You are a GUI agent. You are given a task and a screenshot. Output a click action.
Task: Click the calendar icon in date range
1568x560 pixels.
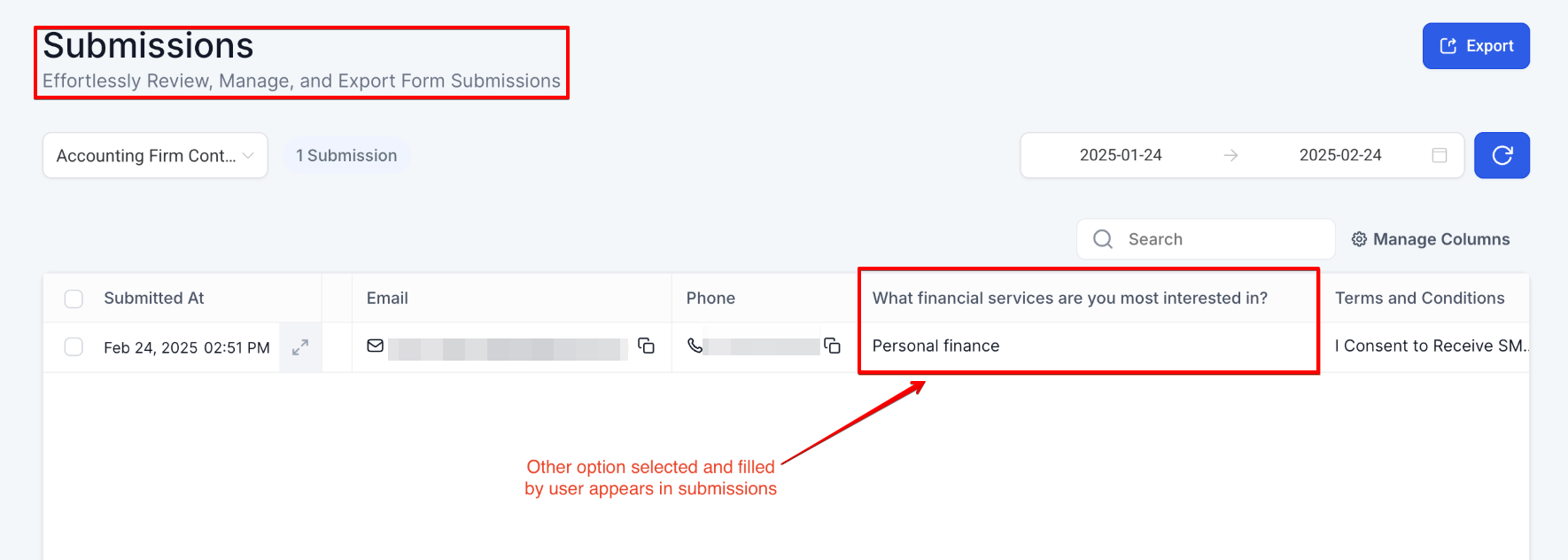1440,155
